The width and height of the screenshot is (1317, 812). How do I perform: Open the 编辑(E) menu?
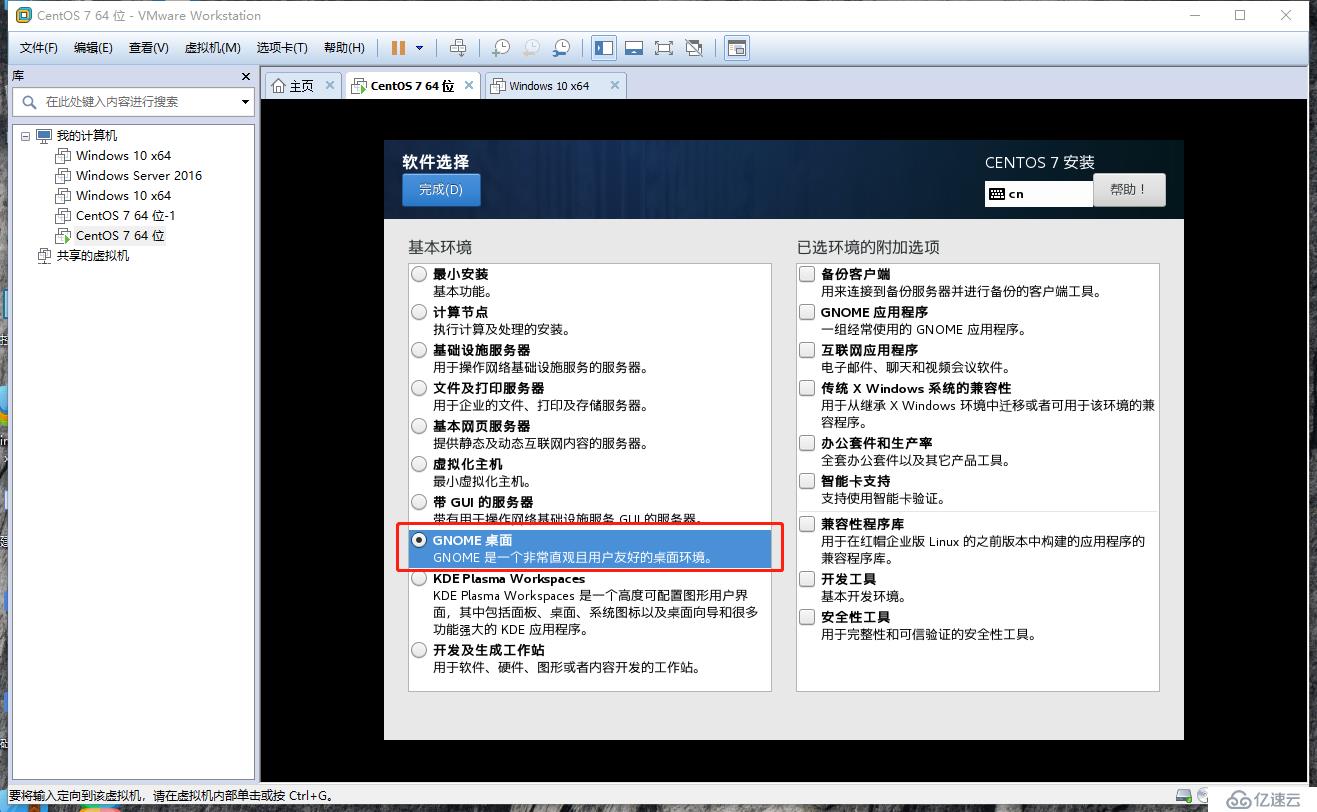pyautogui.click(x=93, y=47)
